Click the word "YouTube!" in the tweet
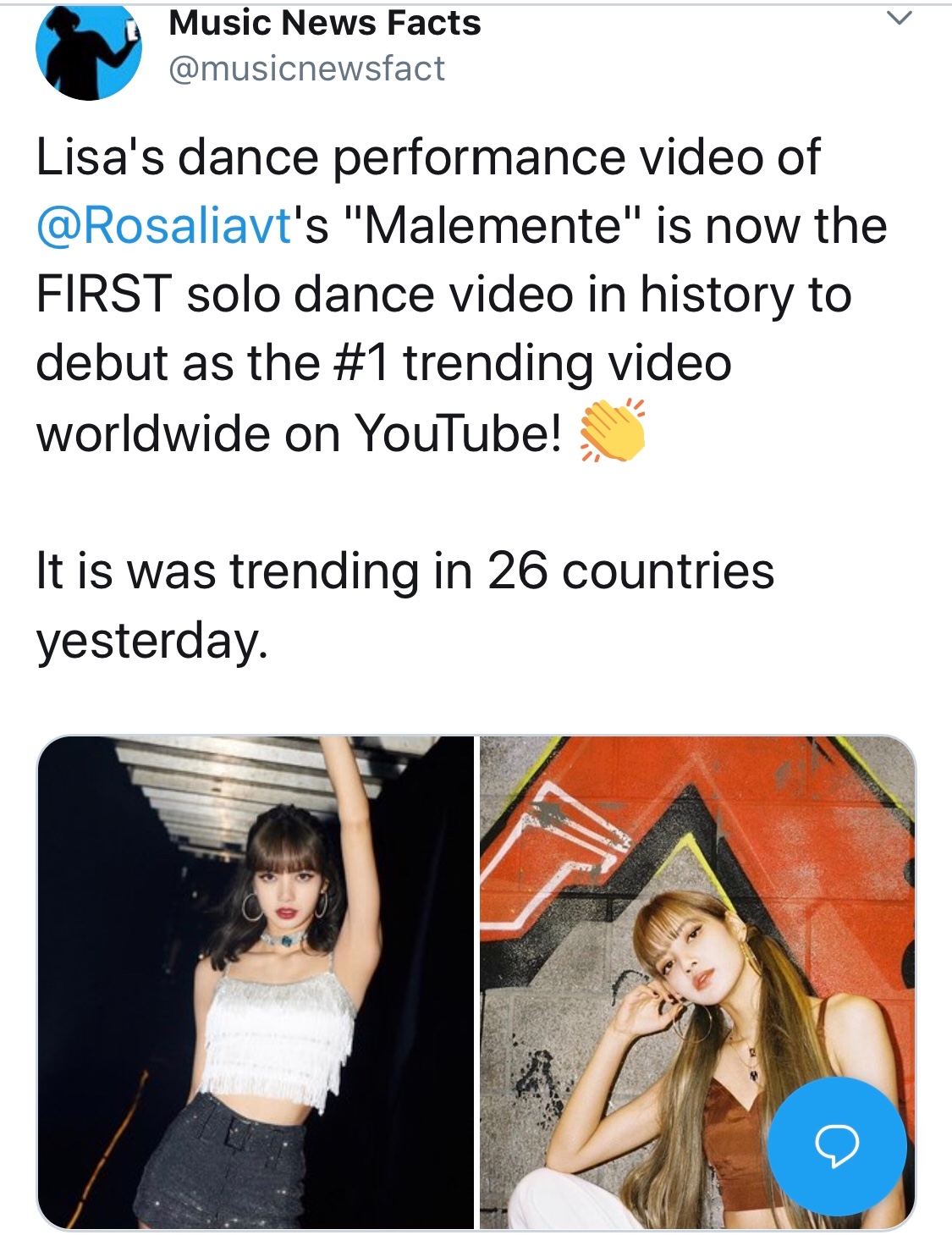Viewport: 952px width, 1235px height. pos(458,433)
